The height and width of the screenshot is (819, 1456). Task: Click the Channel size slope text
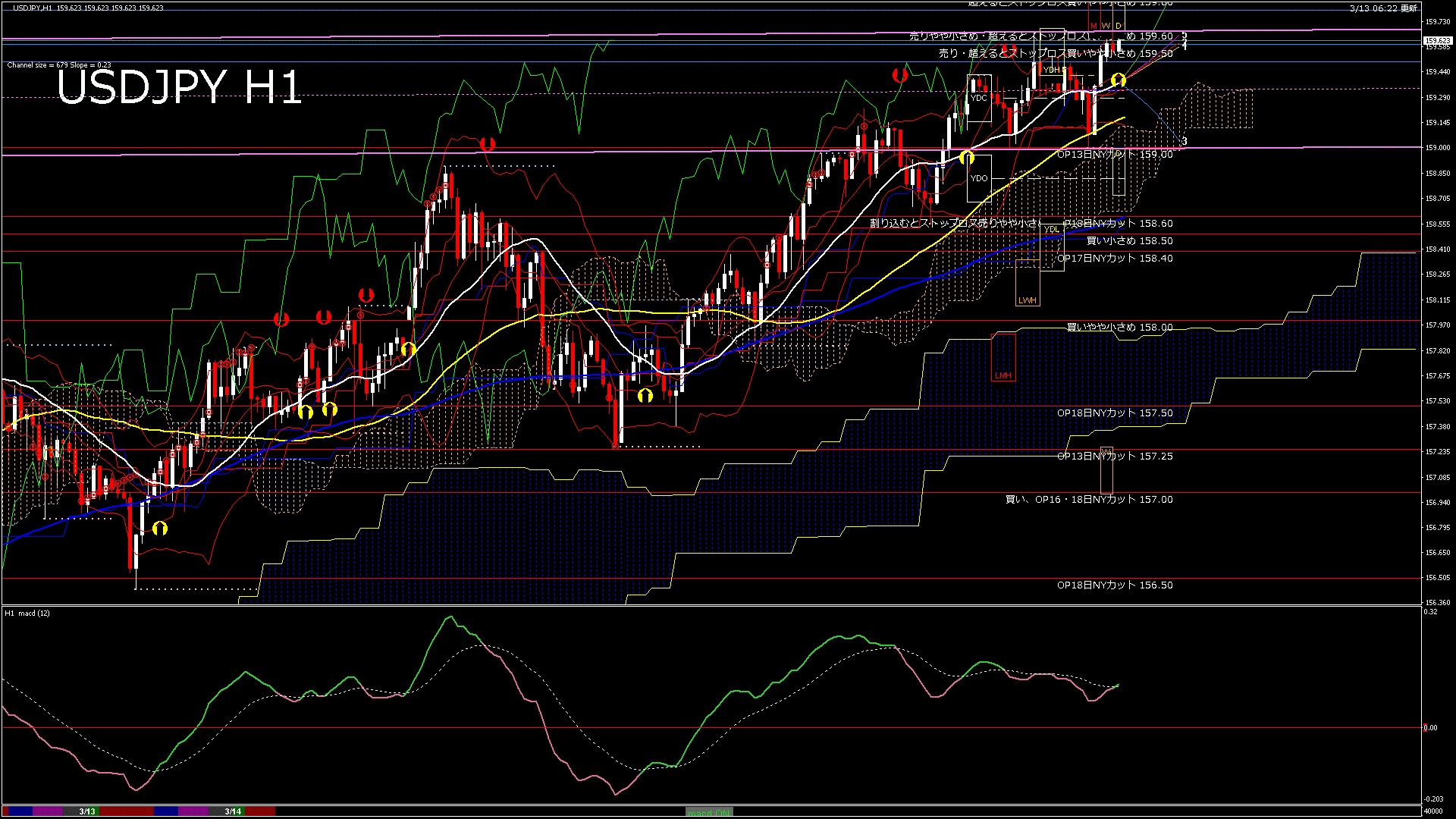click(59, 65)
